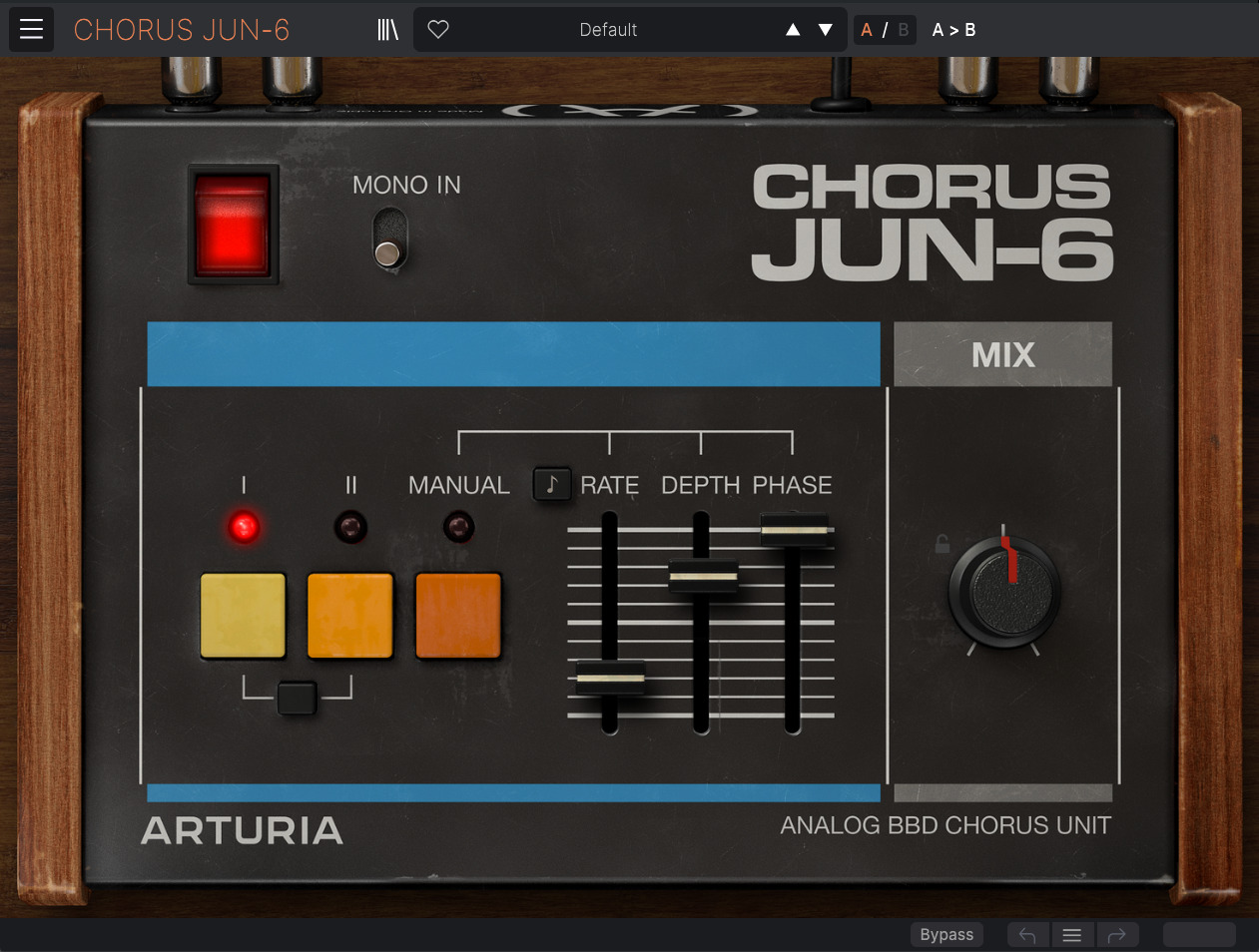Click the small black I+II link button

[297, 698]
